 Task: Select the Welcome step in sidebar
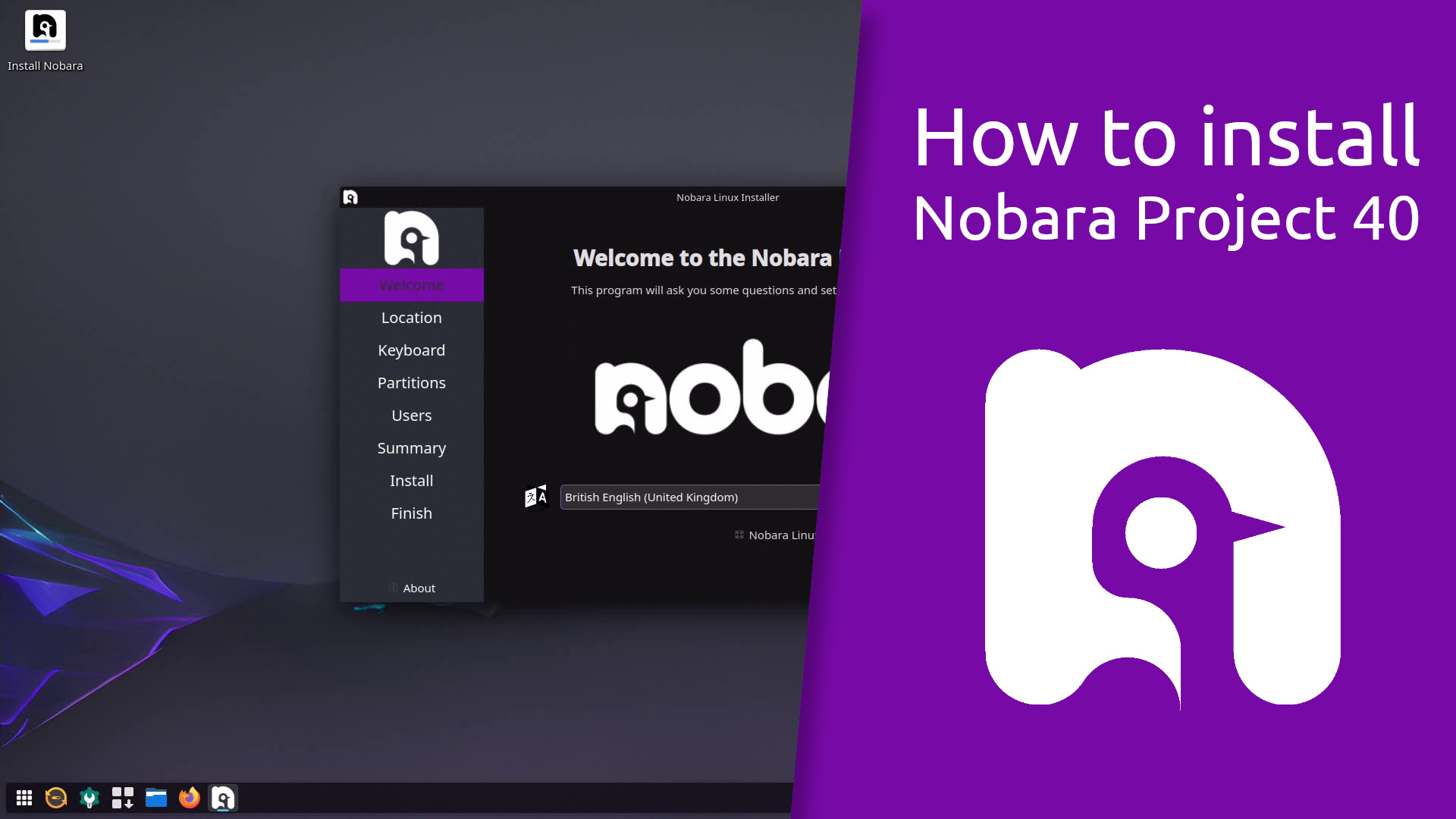[x=411, y=285]
